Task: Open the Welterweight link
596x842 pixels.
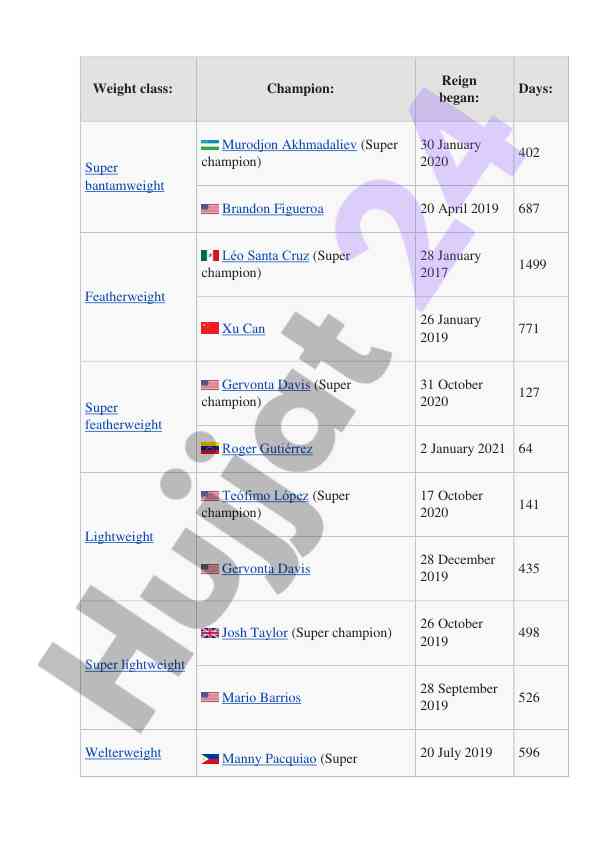Action: (x=123, y=752)
